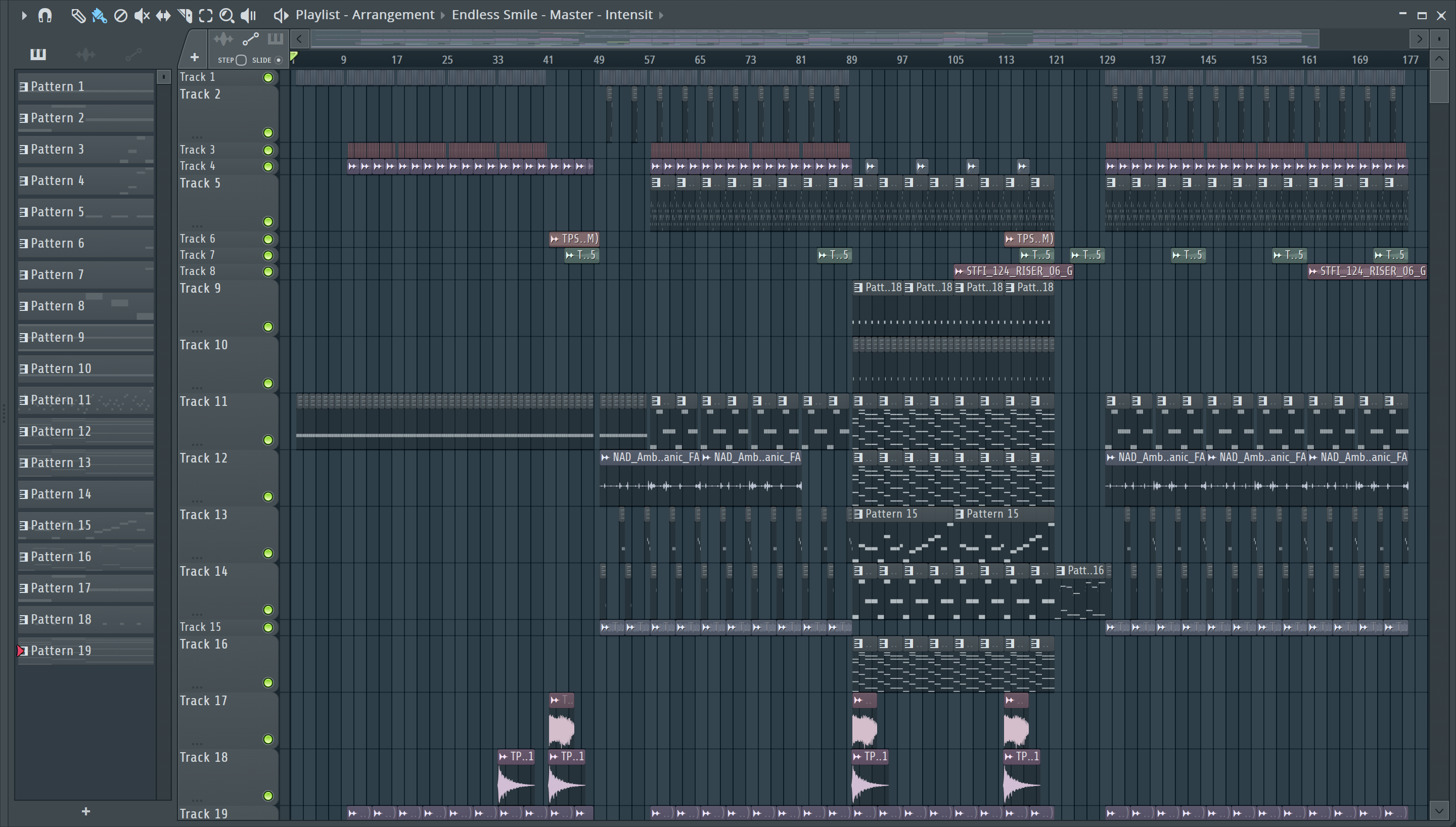
Task: Open the Endless Smile - Master - Intensit selector
Action: pos(552,15)
